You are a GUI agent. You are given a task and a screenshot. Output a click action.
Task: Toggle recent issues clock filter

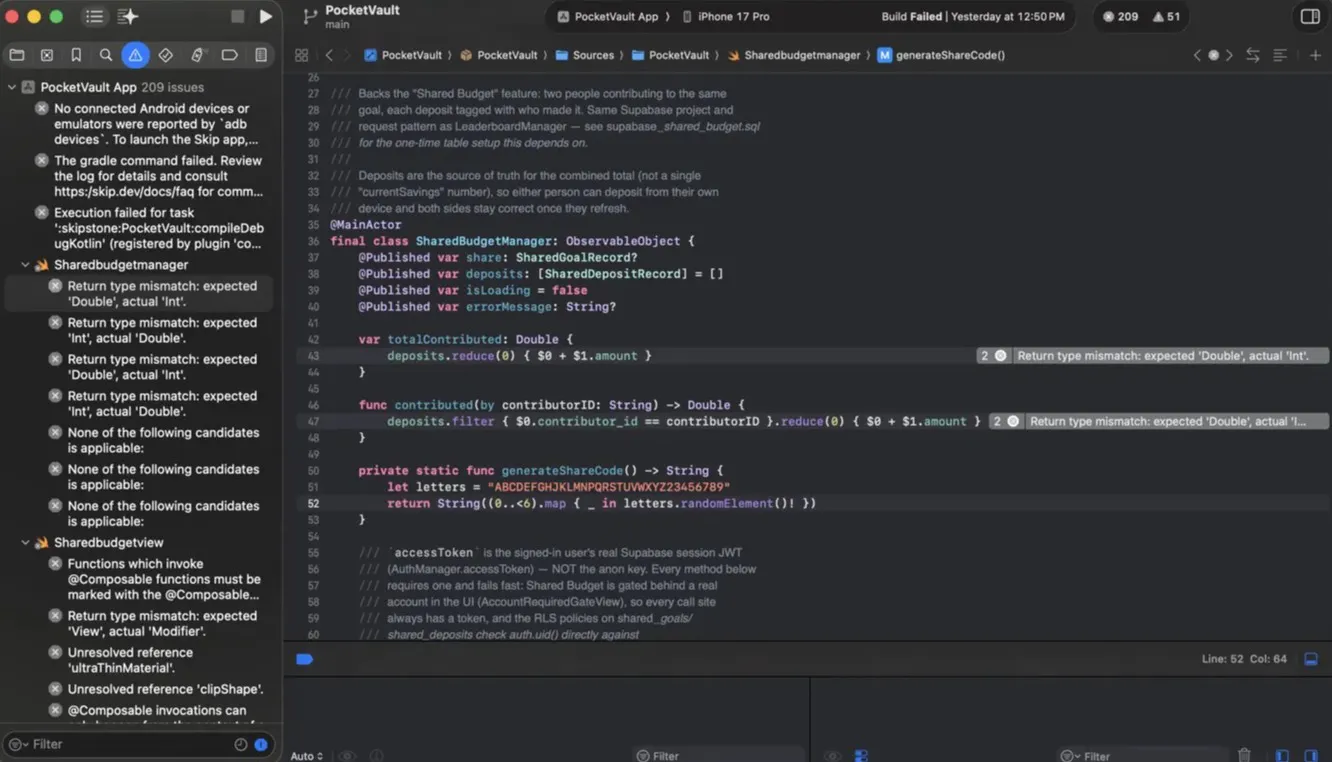(x=241, y=744)
